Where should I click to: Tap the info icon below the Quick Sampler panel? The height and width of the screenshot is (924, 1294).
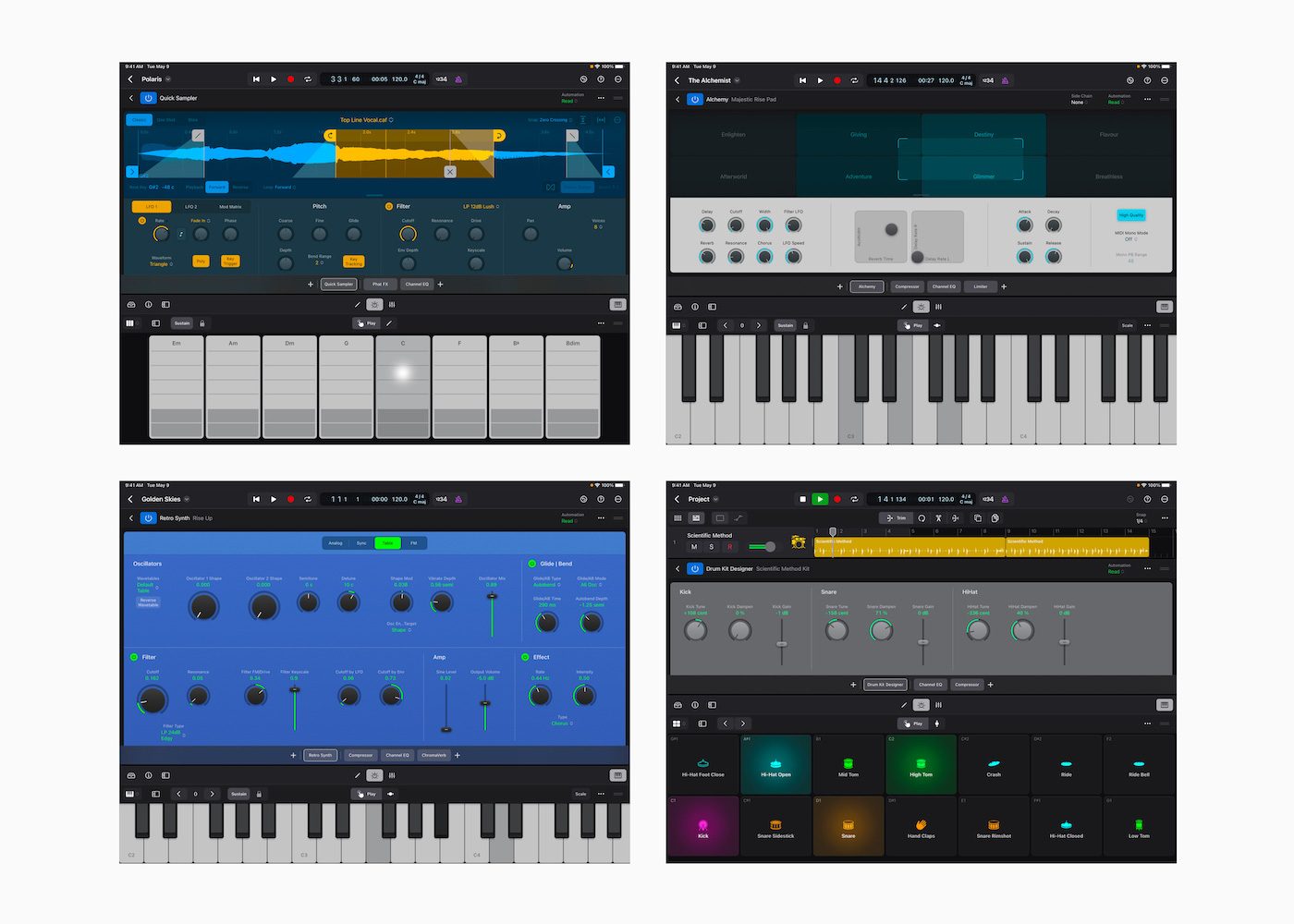pyautogui.click(x=149, y=304)
